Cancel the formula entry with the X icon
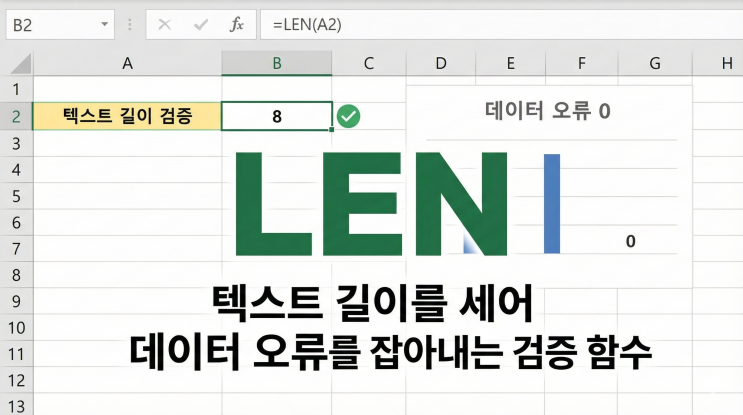The height and width of the screenshot is (415, 743). [x=164, y=24]
